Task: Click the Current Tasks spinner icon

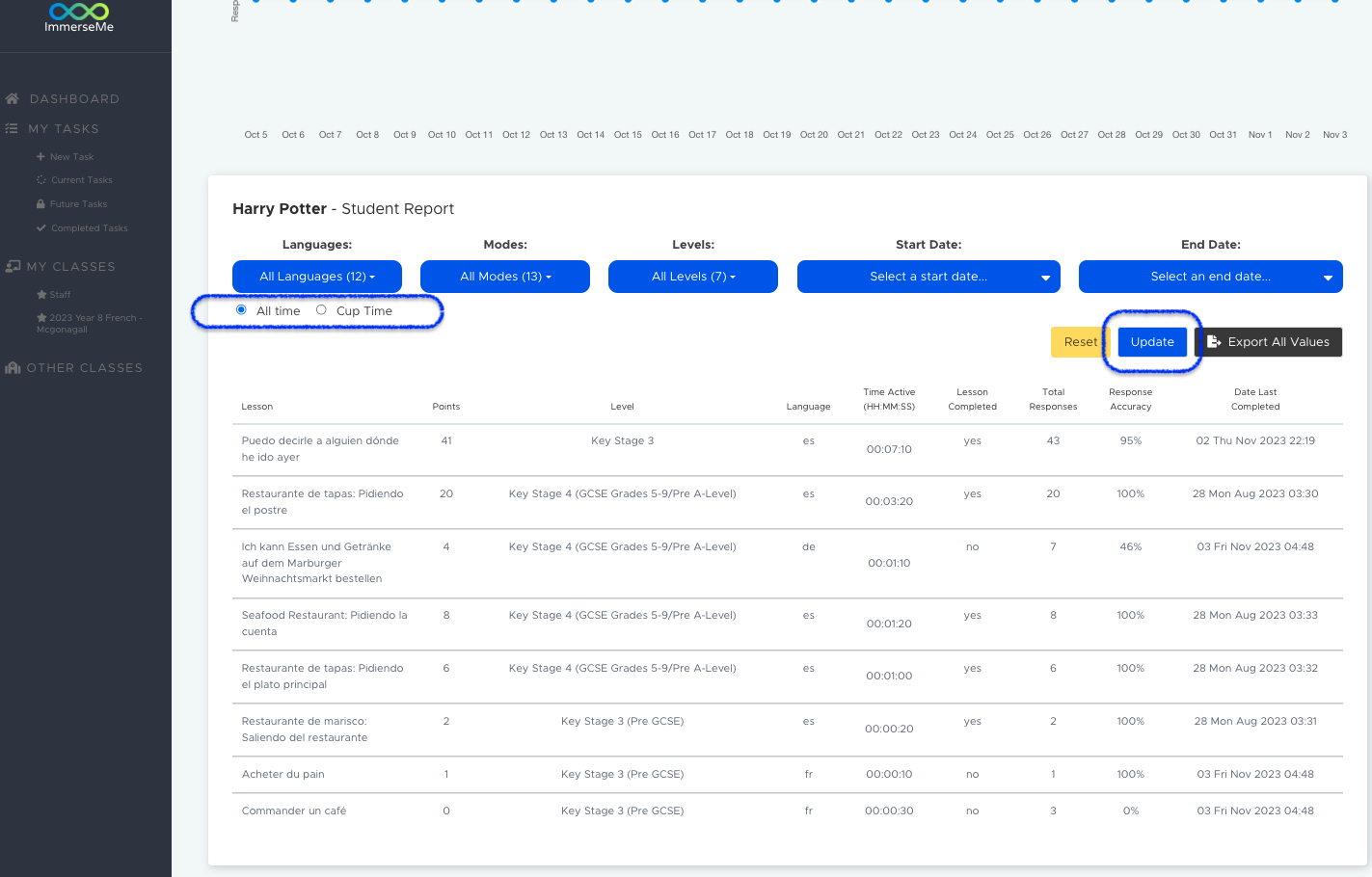Action: (40, 180)
